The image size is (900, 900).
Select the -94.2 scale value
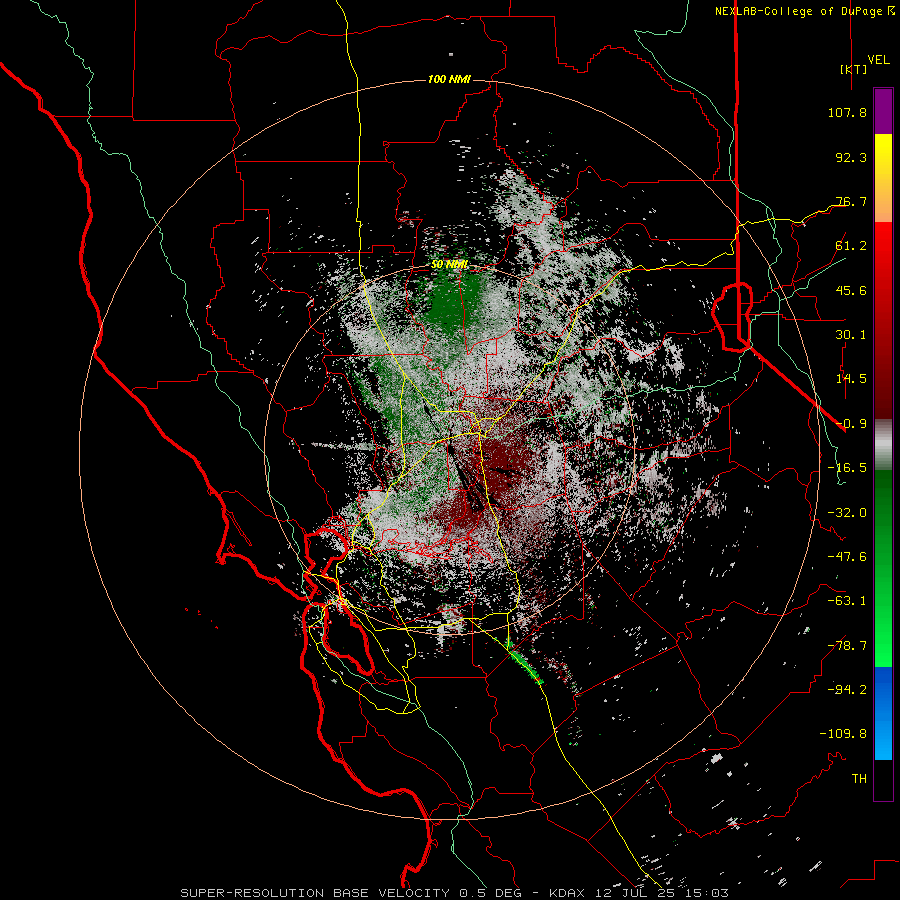[x=847, y=690]
